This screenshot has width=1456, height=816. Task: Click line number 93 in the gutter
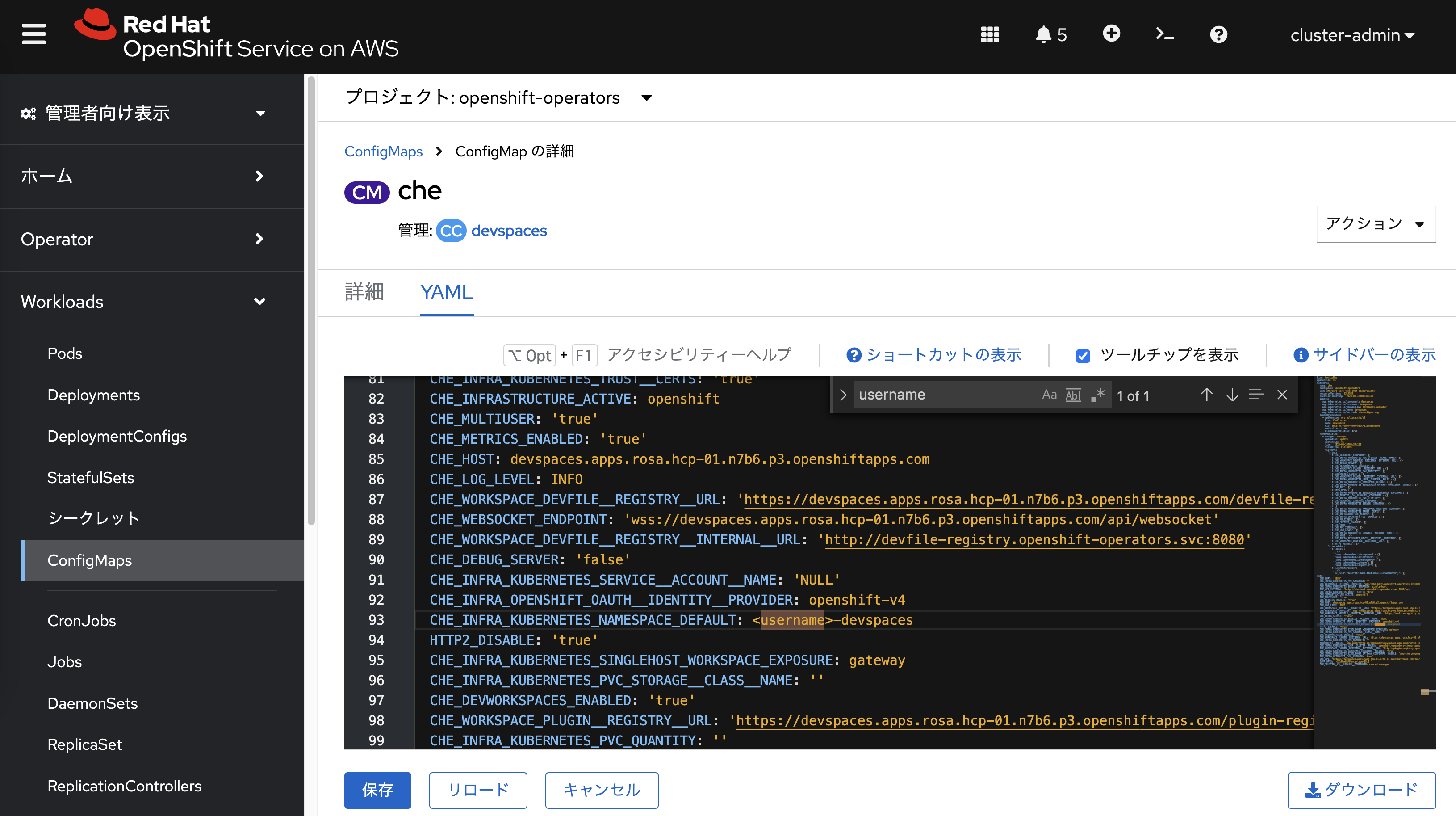tap(377, 620)
